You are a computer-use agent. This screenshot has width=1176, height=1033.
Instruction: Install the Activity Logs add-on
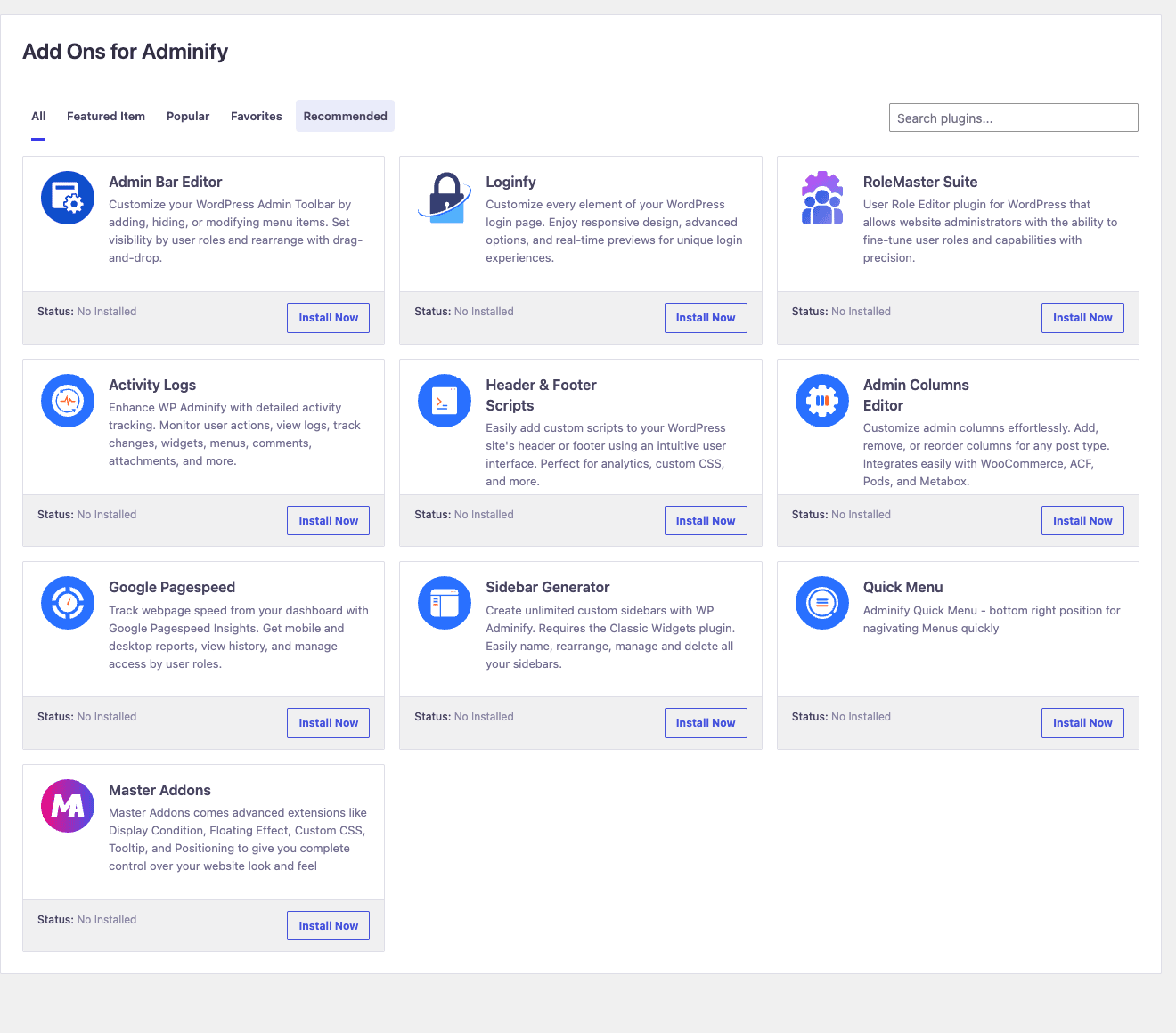pyautogui.click(x=328, y=521)
